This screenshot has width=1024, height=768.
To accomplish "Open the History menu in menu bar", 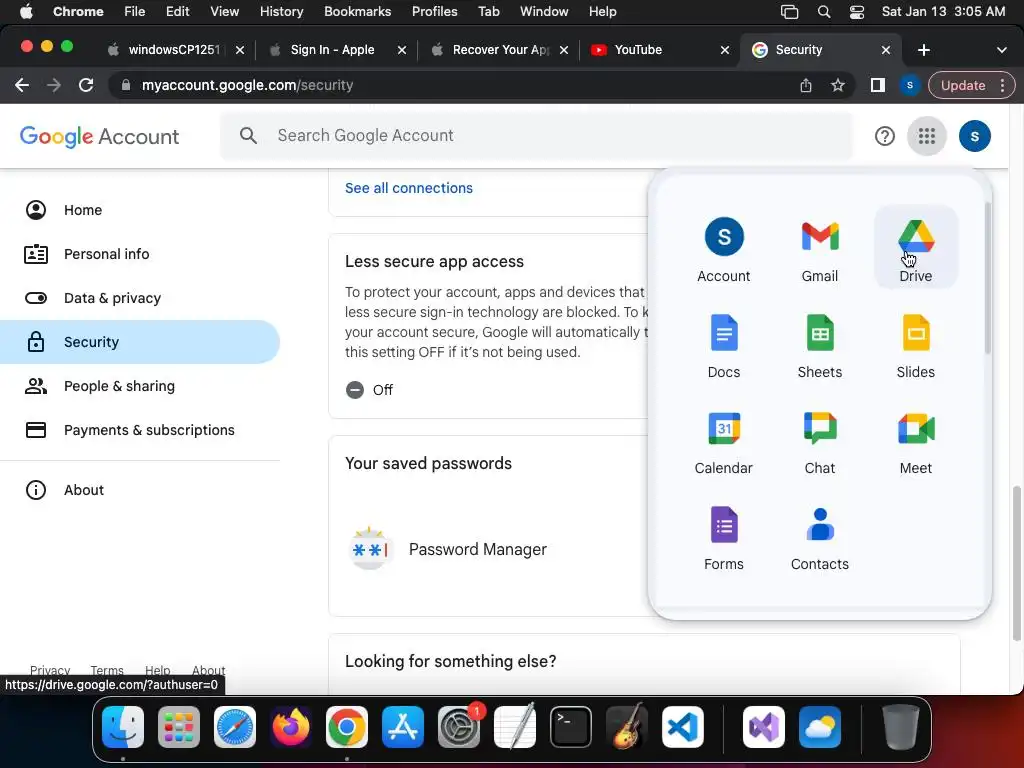I will coord(281,11).
